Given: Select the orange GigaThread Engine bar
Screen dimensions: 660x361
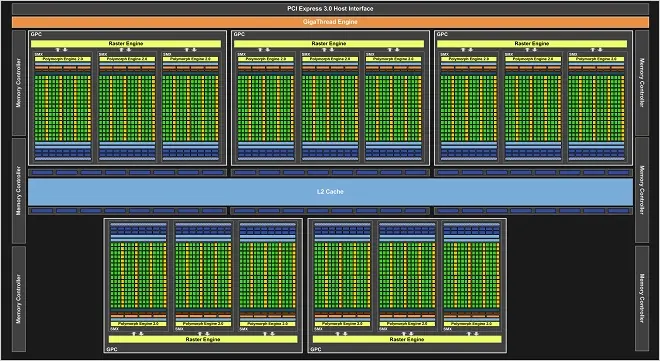Looking at the screenshot, I should 330,22.
